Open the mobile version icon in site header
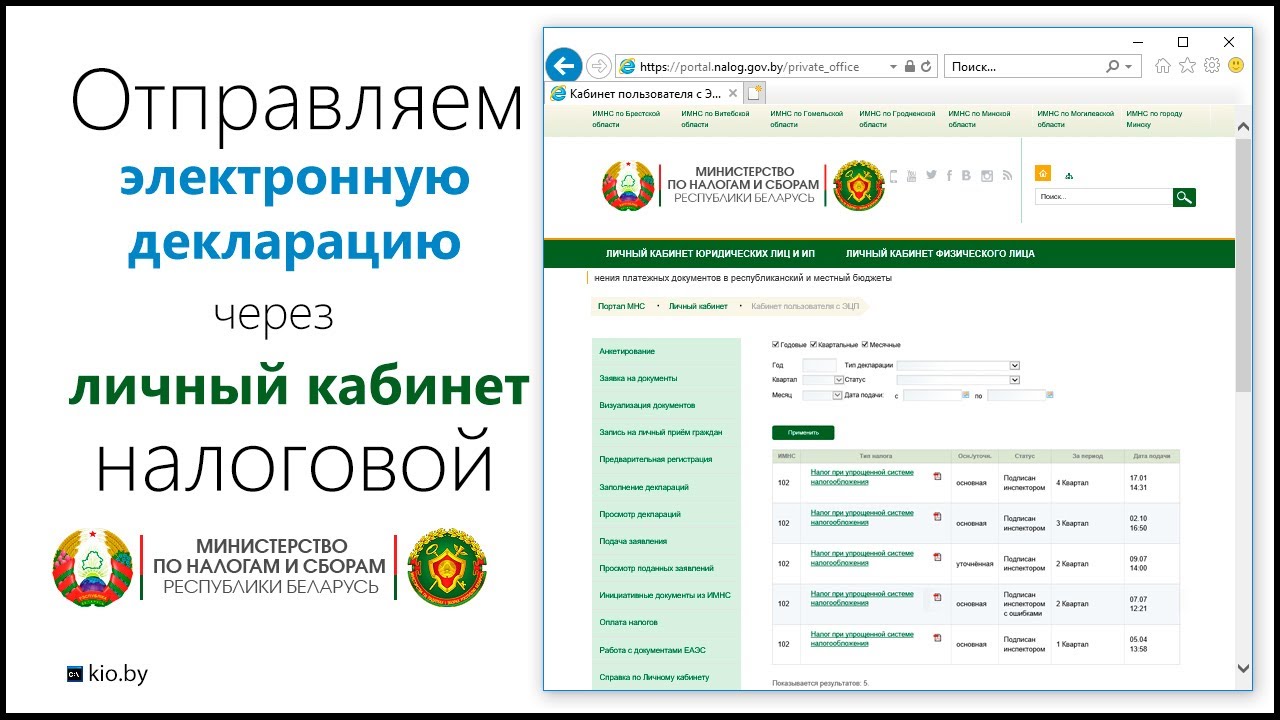 [x=894, y=175]
